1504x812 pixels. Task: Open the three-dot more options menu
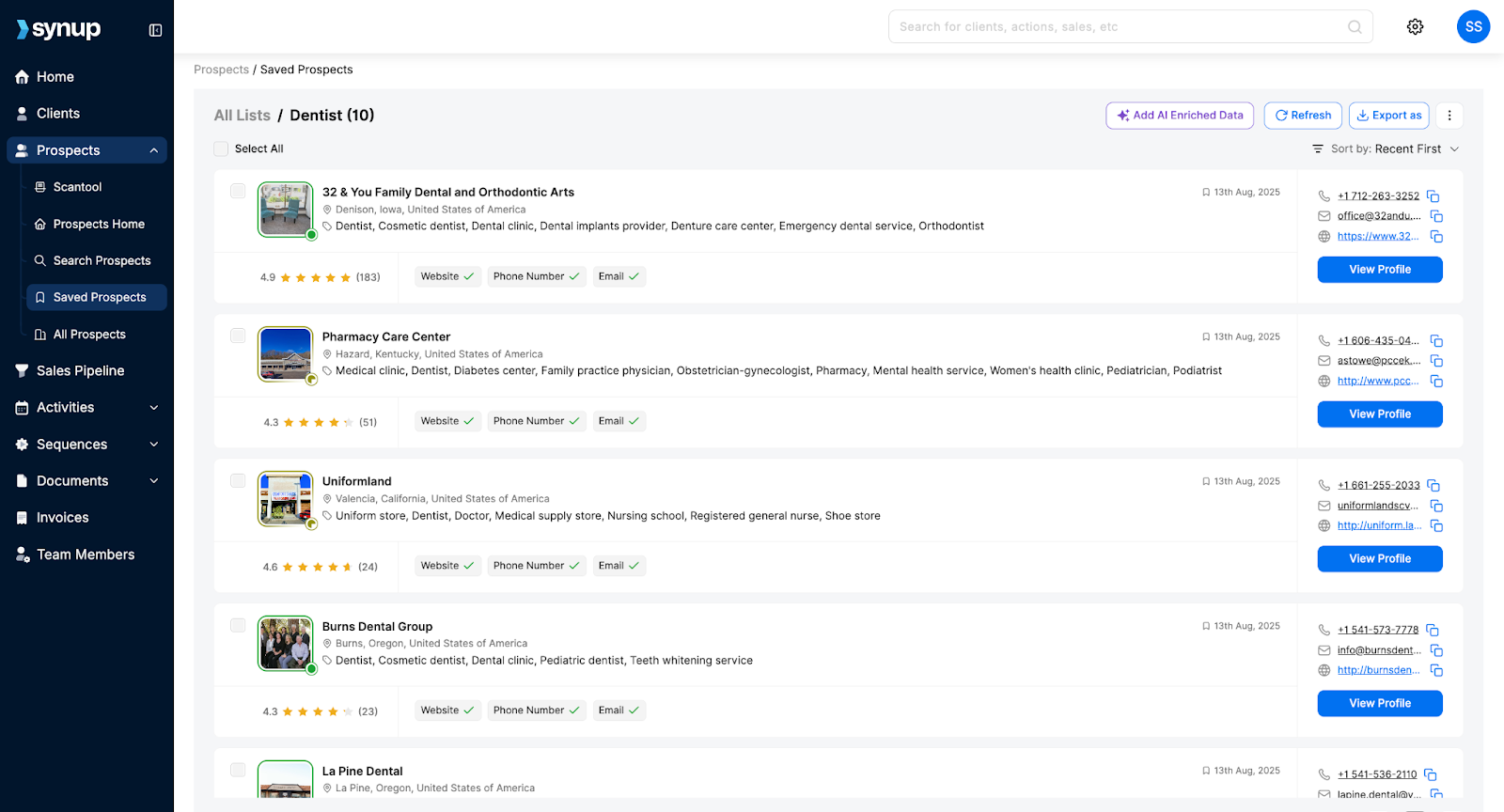(x=1449, y=116)
